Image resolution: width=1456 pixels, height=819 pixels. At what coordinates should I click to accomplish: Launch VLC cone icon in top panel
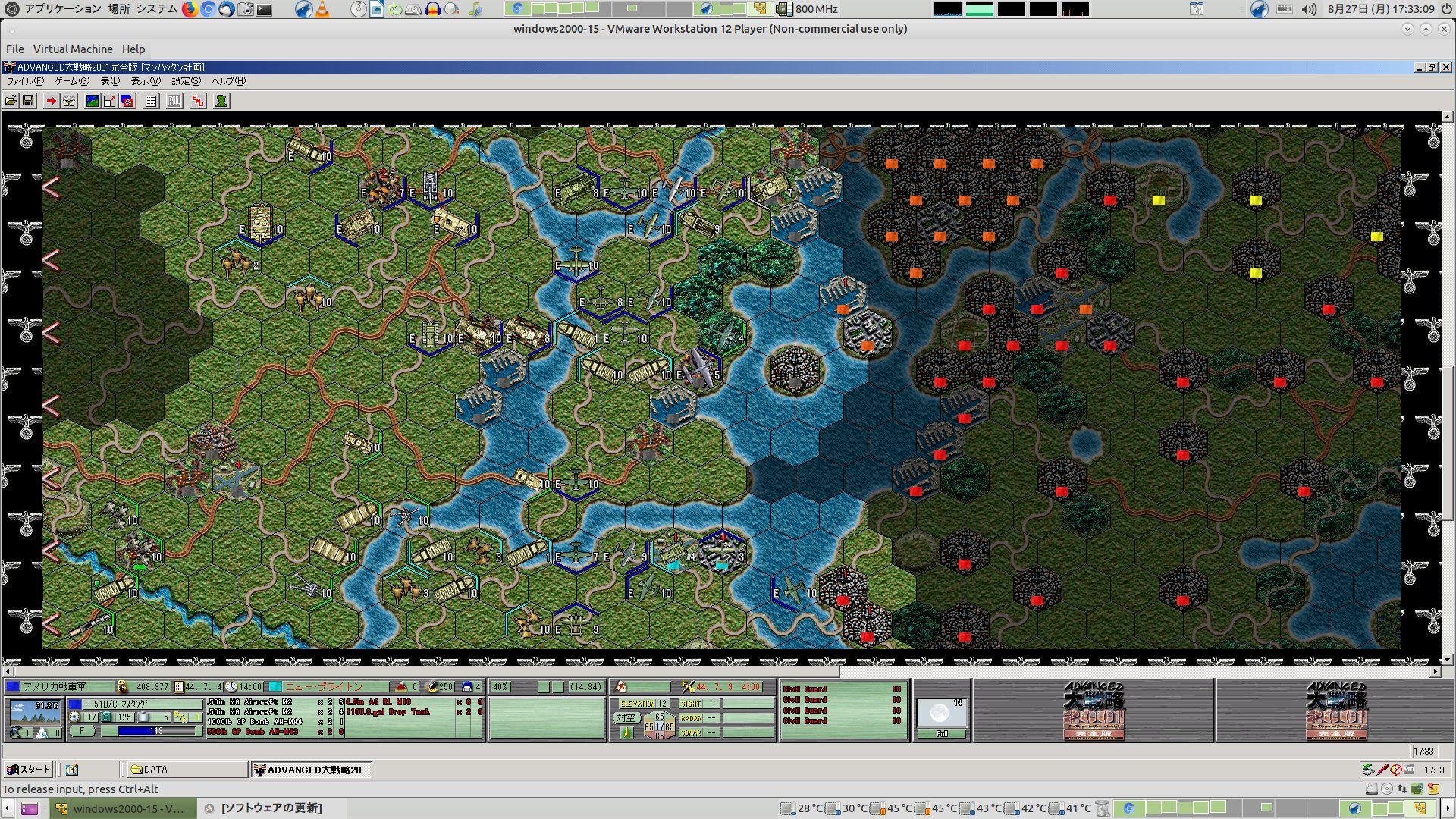(322, 9)
